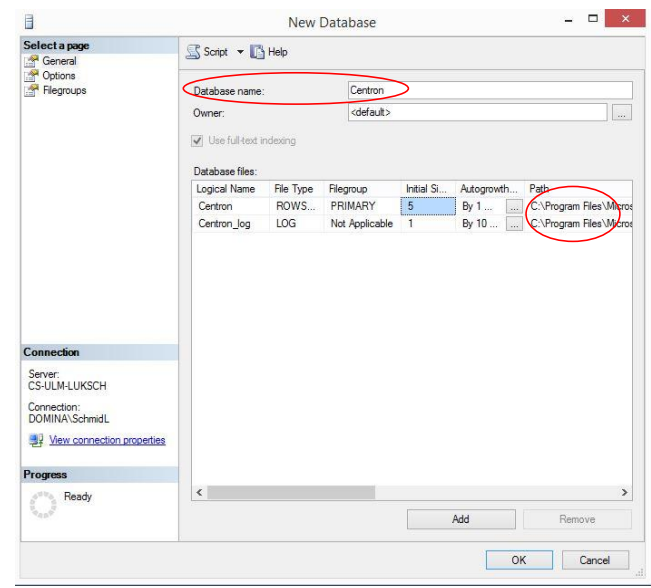The width and height of the screenshot is (651, 588).
Task: Open autogrowth settings for Centron file
Action: point(514,206)
